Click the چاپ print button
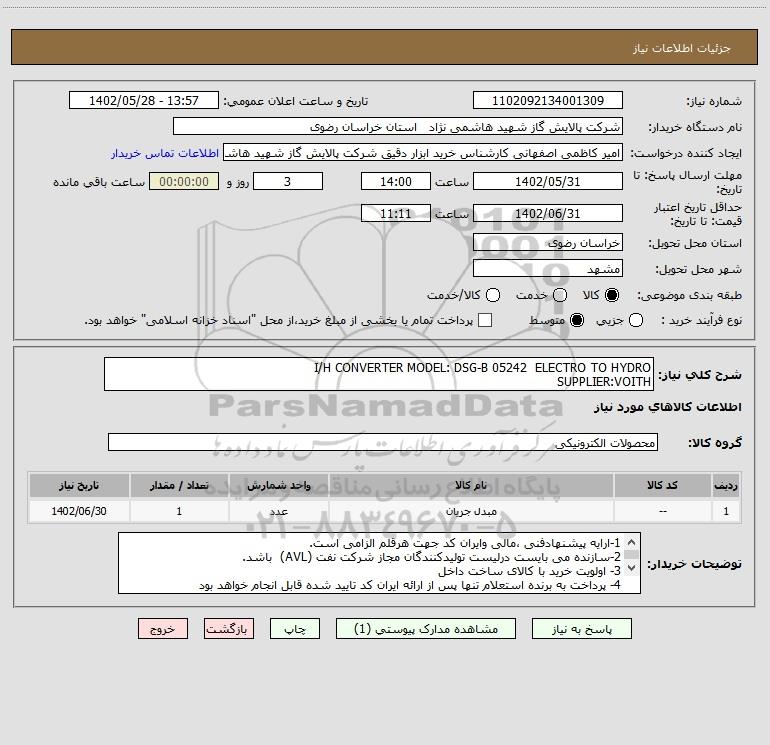The height and width of the screenshot is (745, 770). click(x=295, y=629)
